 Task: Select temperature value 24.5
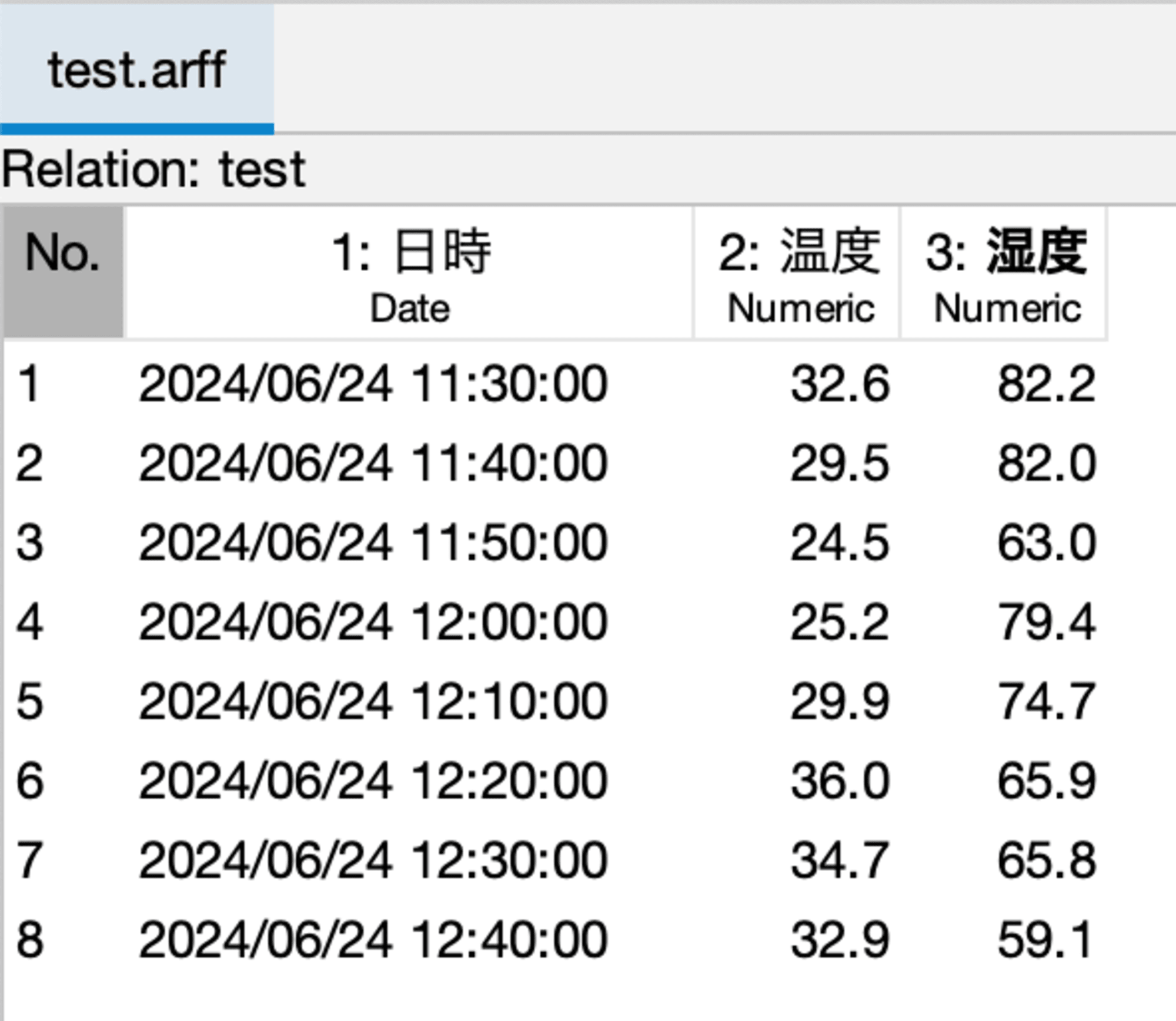pos(797,542)
